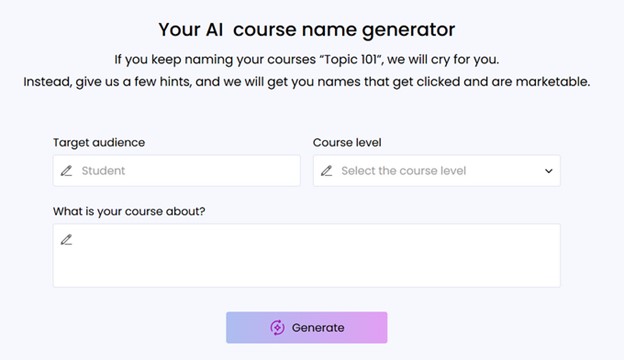Image resolution: width=624 pixels, height=360 pixels.
Task: Click the pencil icon in Target audience field
Action: point(66,171)
